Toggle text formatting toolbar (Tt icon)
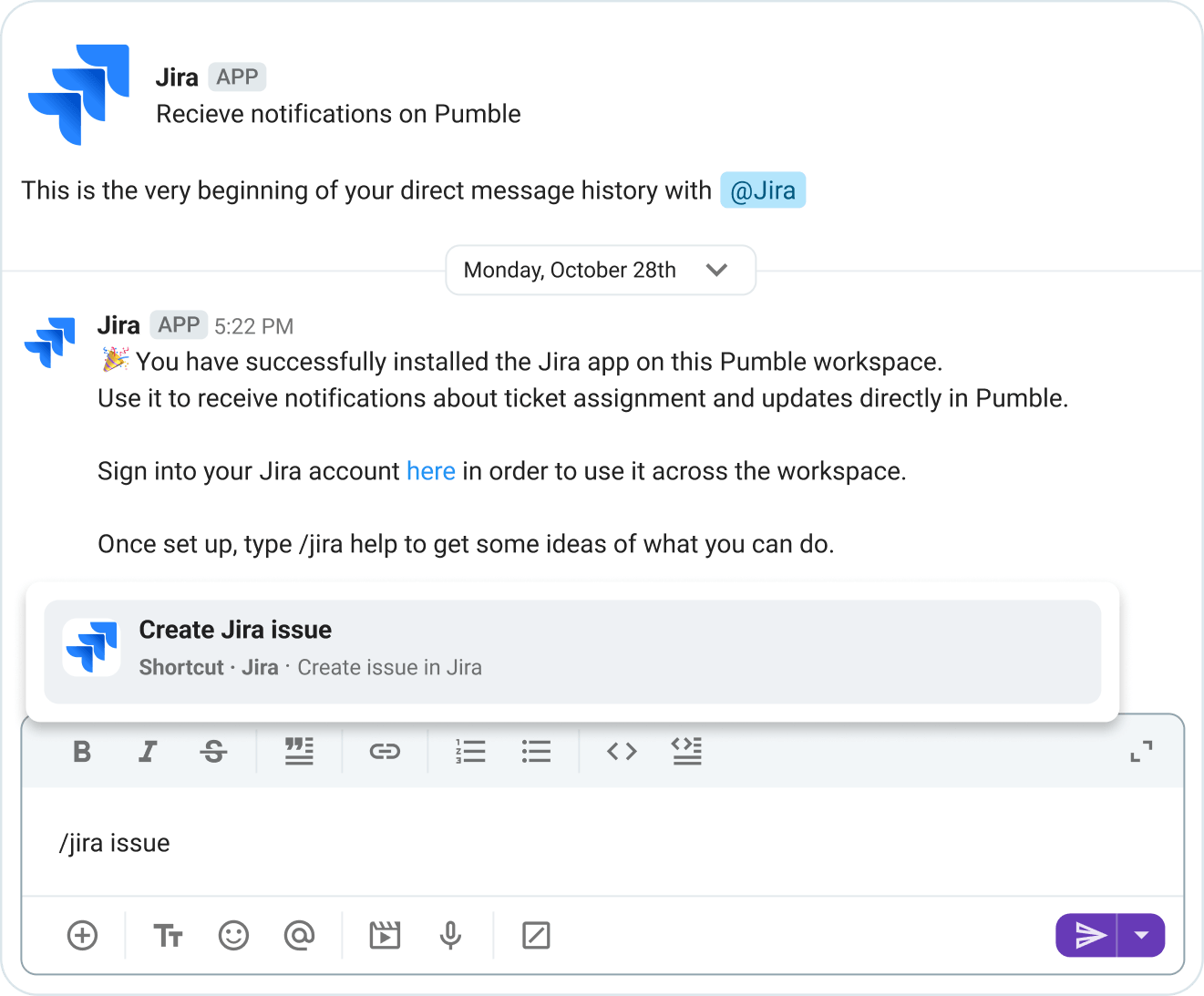 [168, 936]
